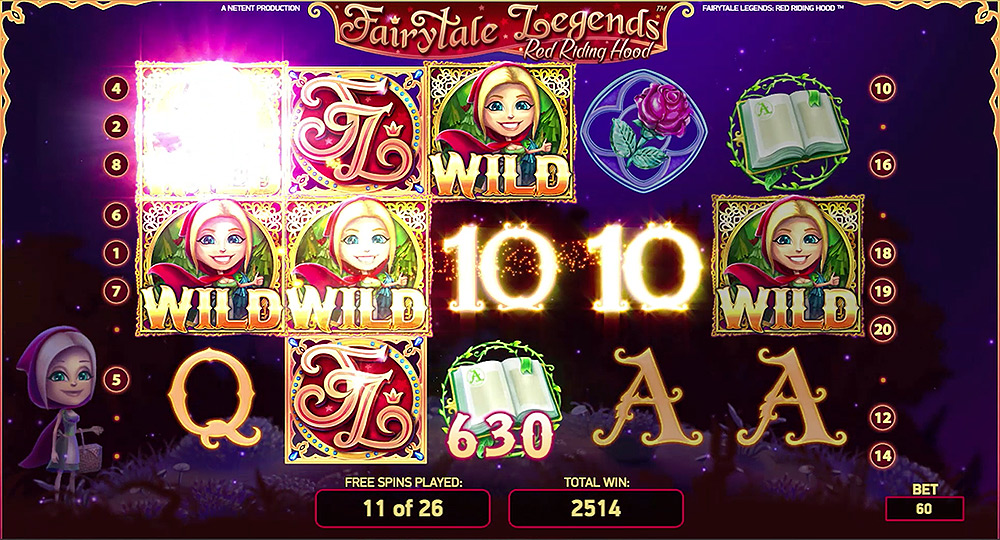Screen dimensions: 1000x540
Task: Click the Bet value box showing 60
Action: point(924,509)
